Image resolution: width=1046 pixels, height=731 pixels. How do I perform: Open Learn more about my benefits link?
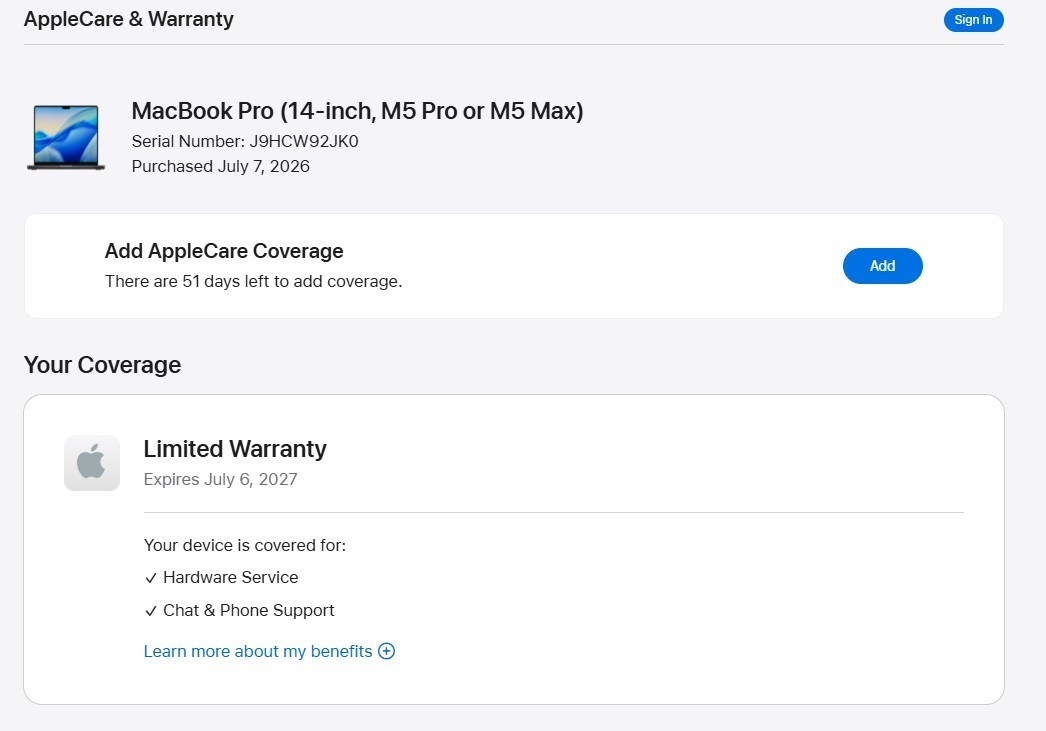coord(258,651)
